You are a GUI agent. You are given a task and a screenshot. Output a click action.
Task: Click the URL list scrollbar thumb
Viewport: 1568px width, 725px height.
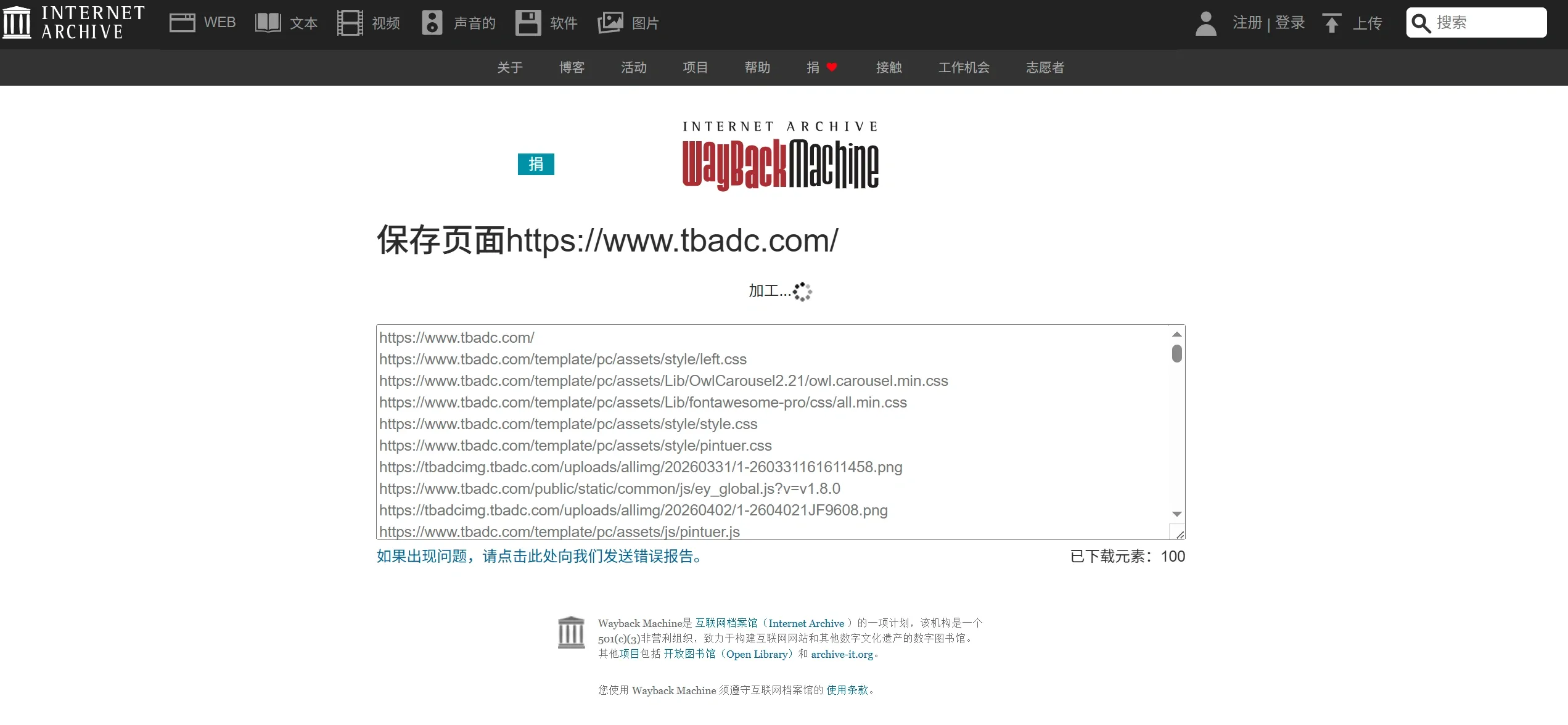pos(1176,354)
